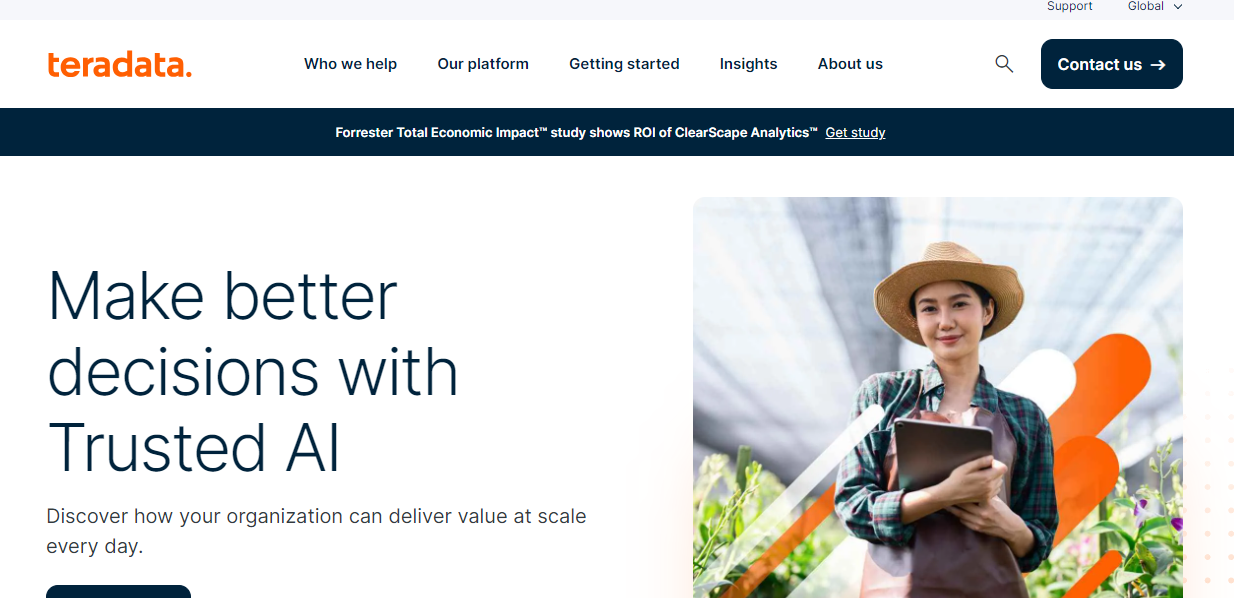This screenshot has height=598, width=1234.
Task: Click the Discover how your organization paragraph
Action: [316, 531]
